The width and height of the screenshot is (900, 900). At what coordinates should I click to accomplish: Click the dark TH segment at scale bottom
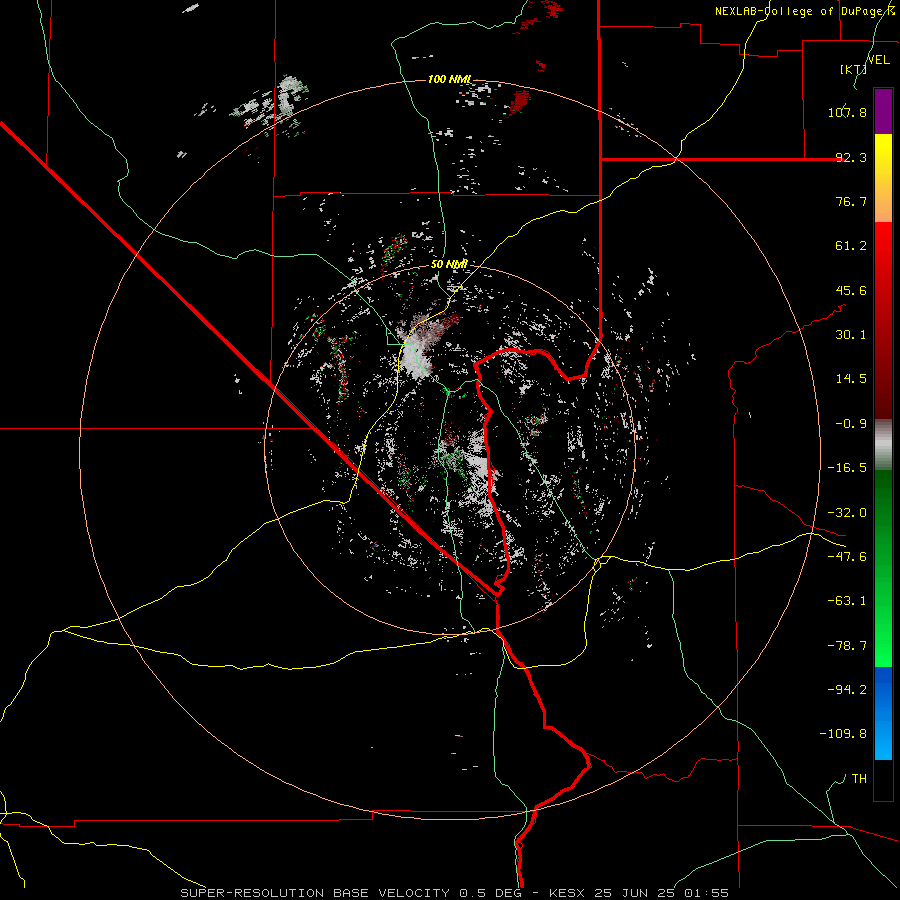click(x=883, y=779)
